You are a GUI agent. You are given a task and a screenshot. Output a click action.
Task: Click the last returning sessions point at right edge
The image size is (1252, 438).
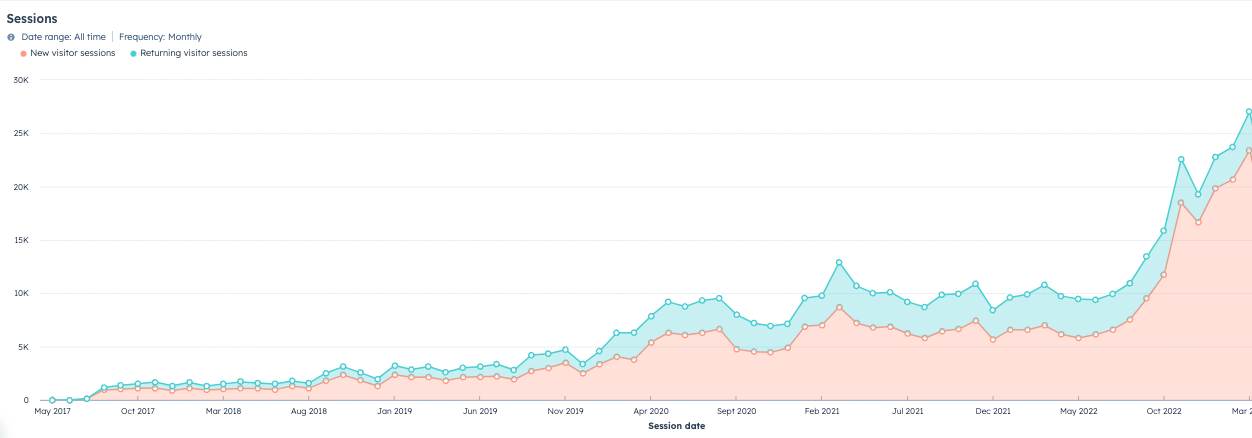click(x=1249, y=112)
